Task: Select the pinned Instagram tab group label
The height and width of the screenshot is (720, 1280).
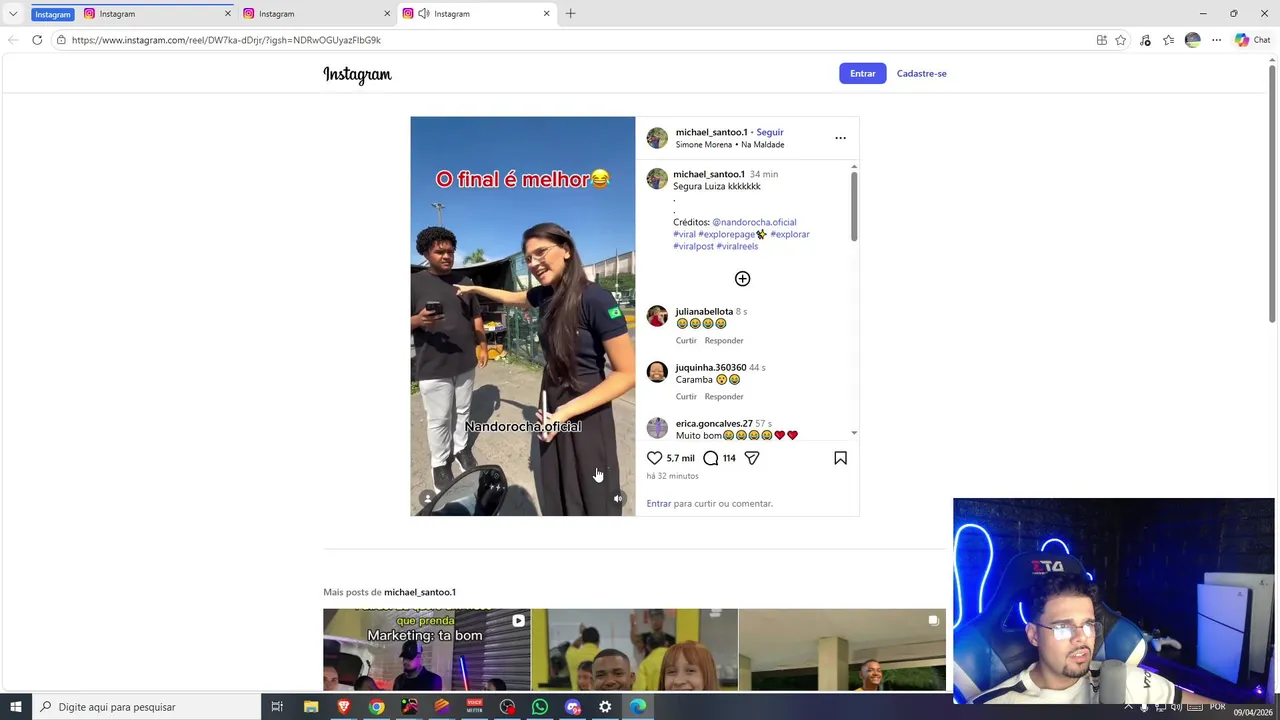Action: pos(53,14)
